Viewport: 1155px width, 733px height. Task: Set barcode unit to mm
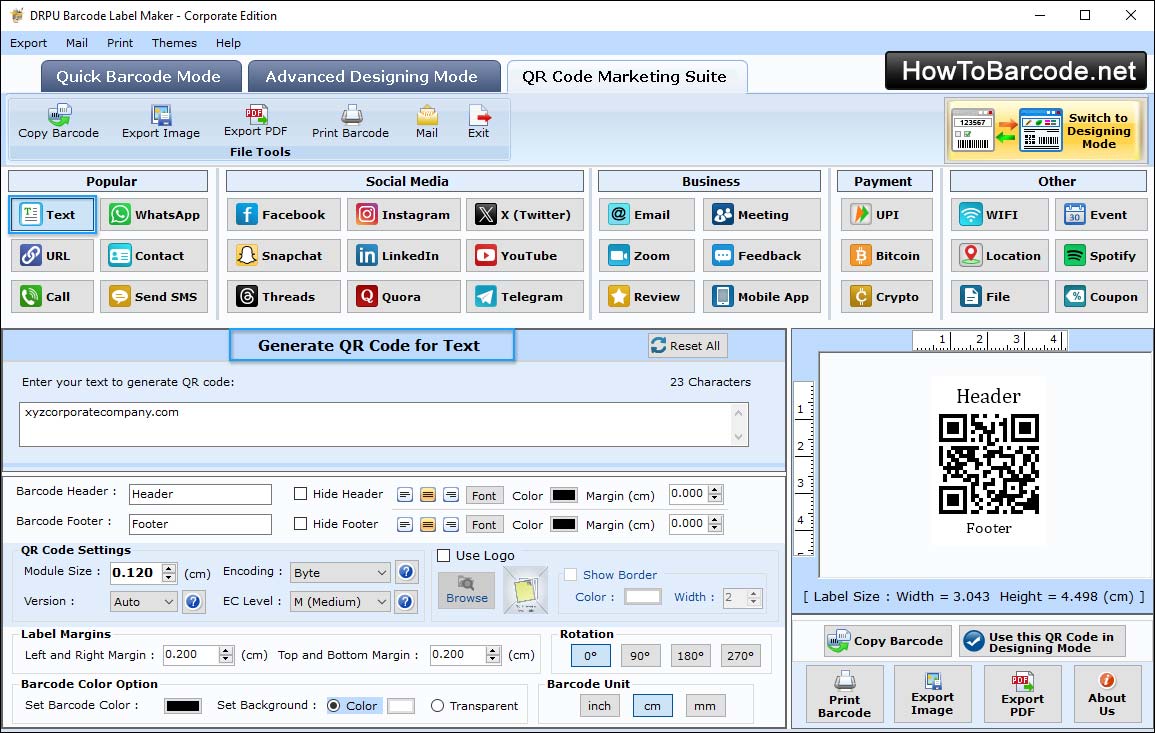705,706
